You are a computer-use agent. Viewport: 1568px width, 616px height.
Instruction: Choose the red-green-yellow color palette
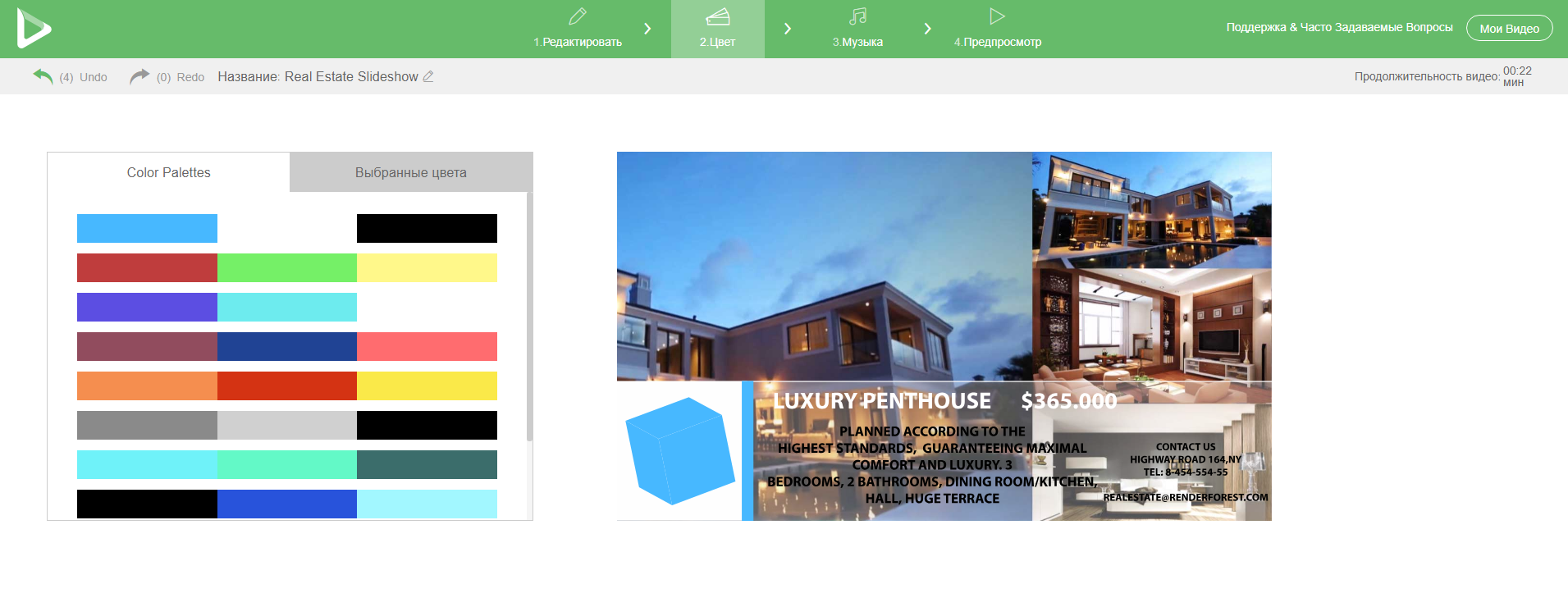(286, 268)
